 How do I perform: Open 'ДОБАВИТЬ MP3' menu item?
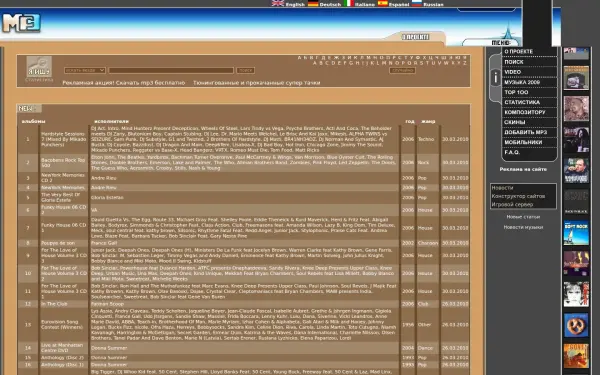tap(525, 132)
